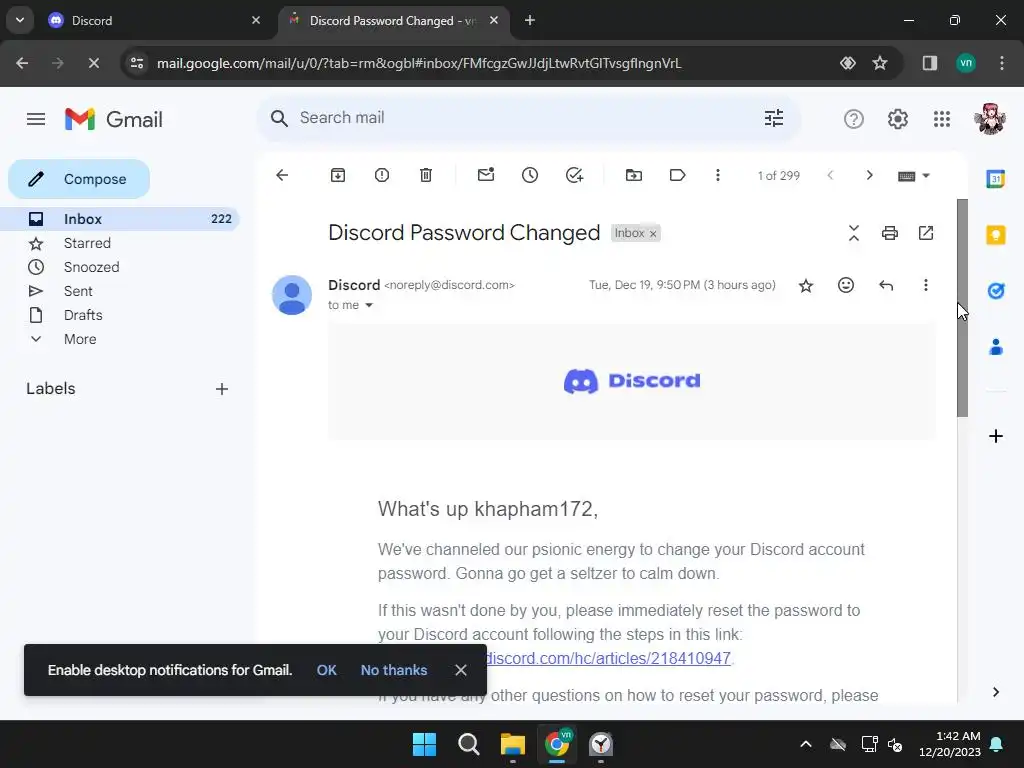The height and width of the screenshot is (768, 1024).
Task: Remove the Inbox label chip
Action: [652, 234]
